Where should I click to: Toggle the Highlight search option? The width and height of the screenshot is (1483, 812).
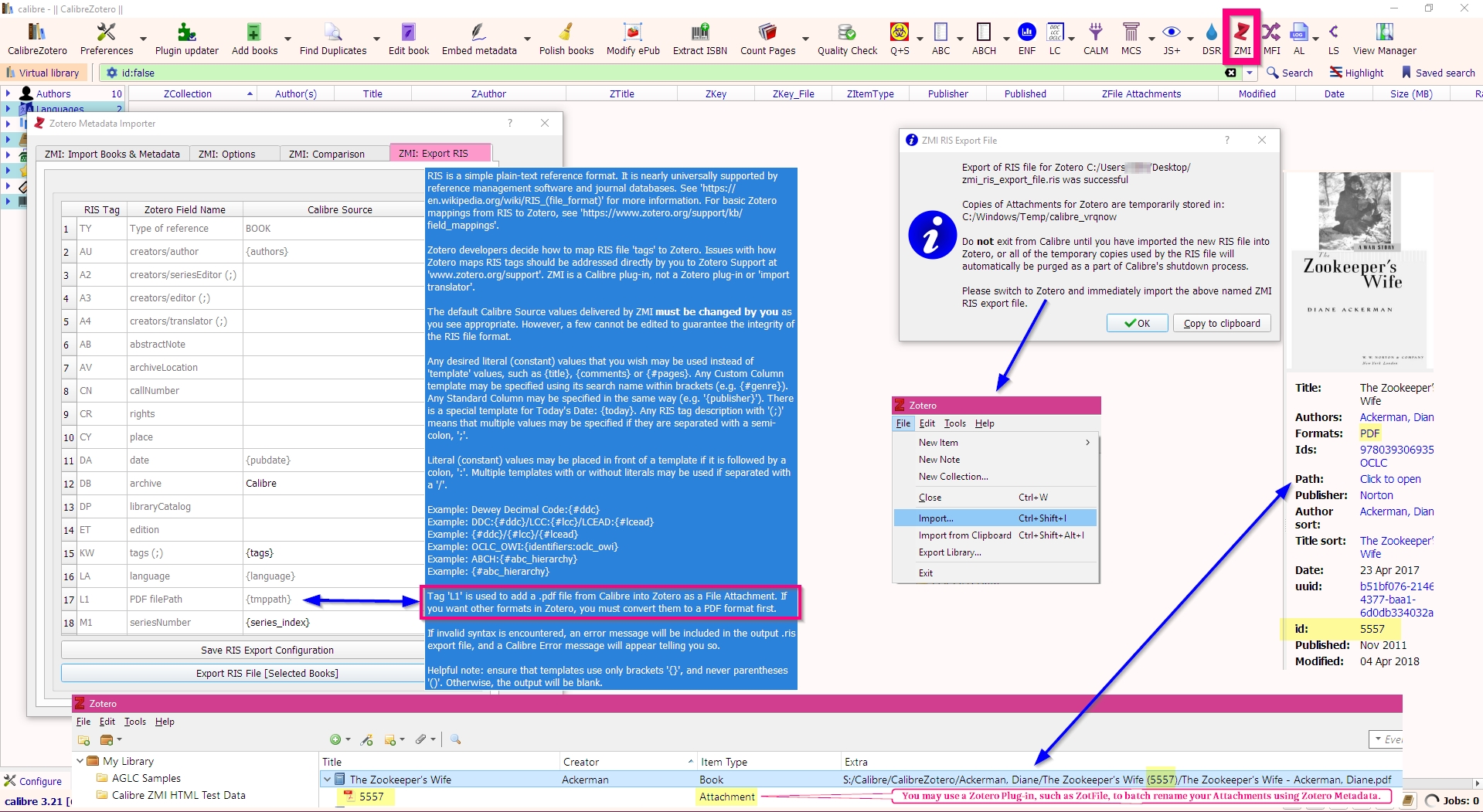(x=1356, y=73)
